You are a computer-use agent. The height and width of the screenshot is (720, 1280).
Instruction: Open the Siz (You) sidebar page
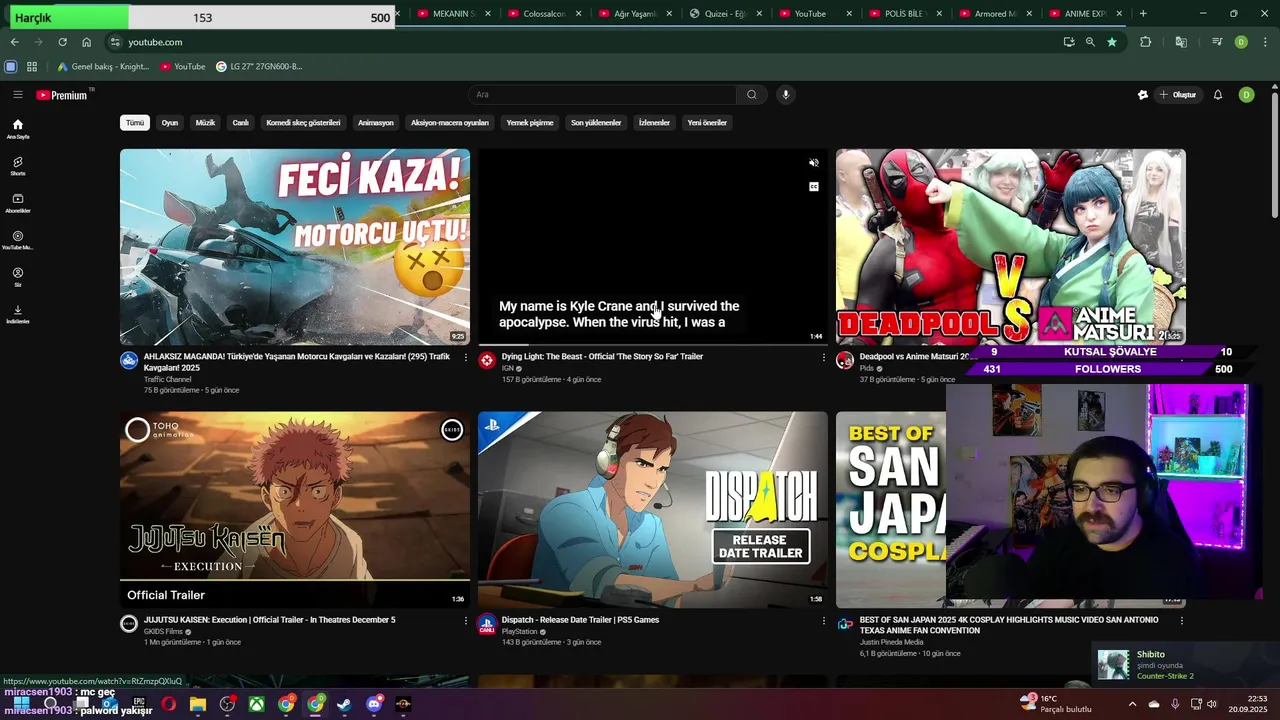pos(18,277)
